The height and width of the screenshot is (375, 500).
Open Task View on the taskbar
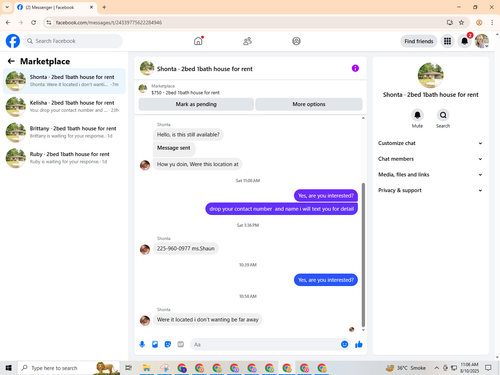pos(128,368)
